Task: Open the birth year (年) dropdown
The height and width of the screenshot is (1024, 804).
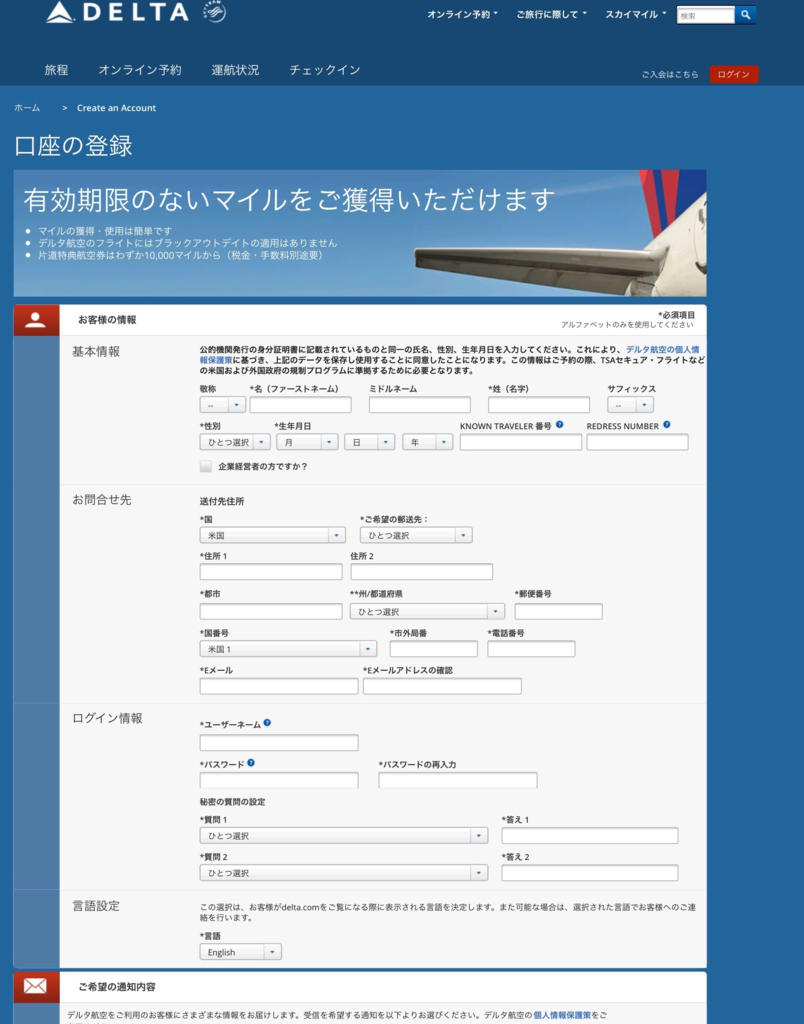Action: point(428,442)
